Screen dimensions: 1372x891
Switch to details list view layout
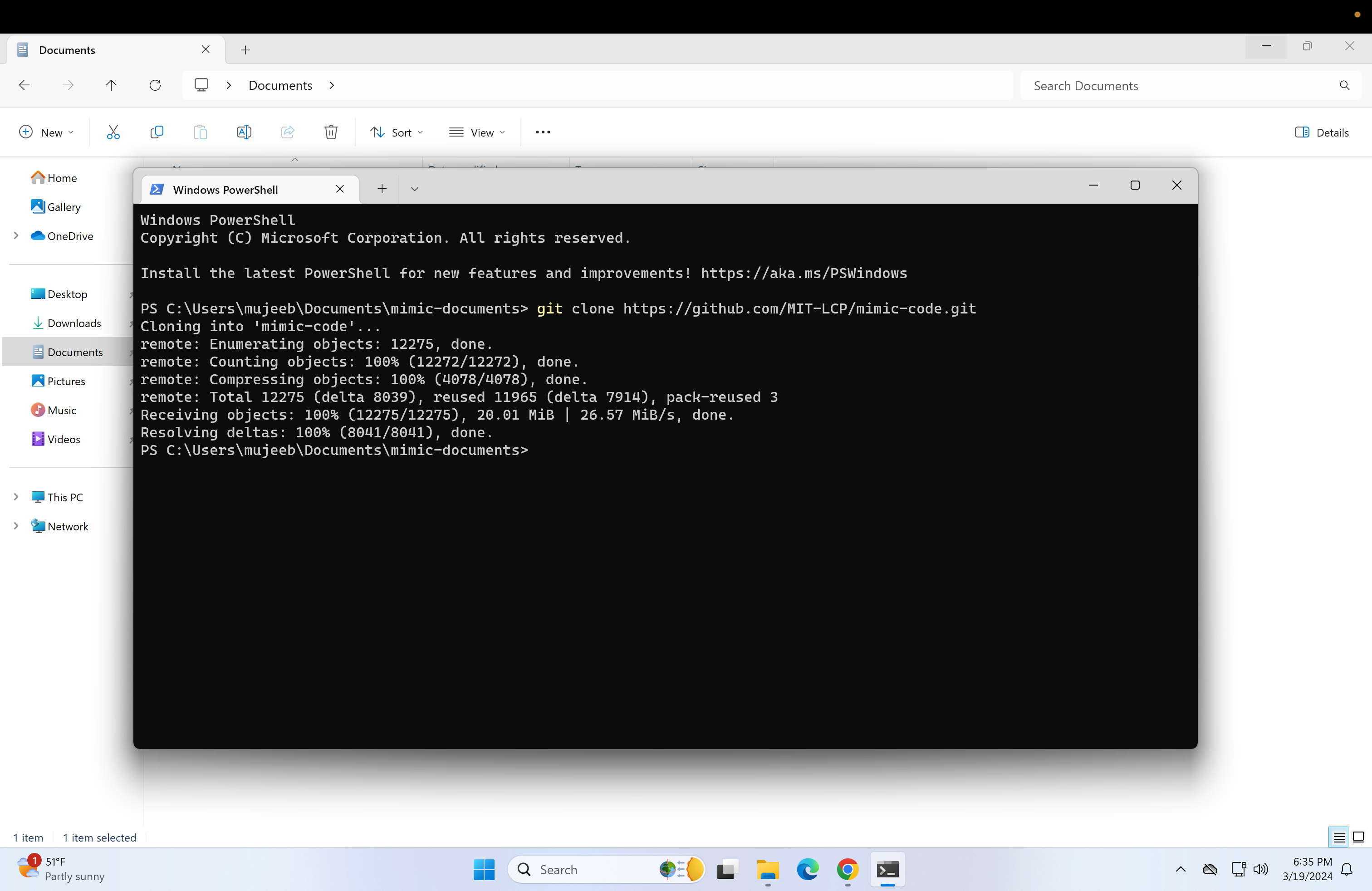point(1338,837)
